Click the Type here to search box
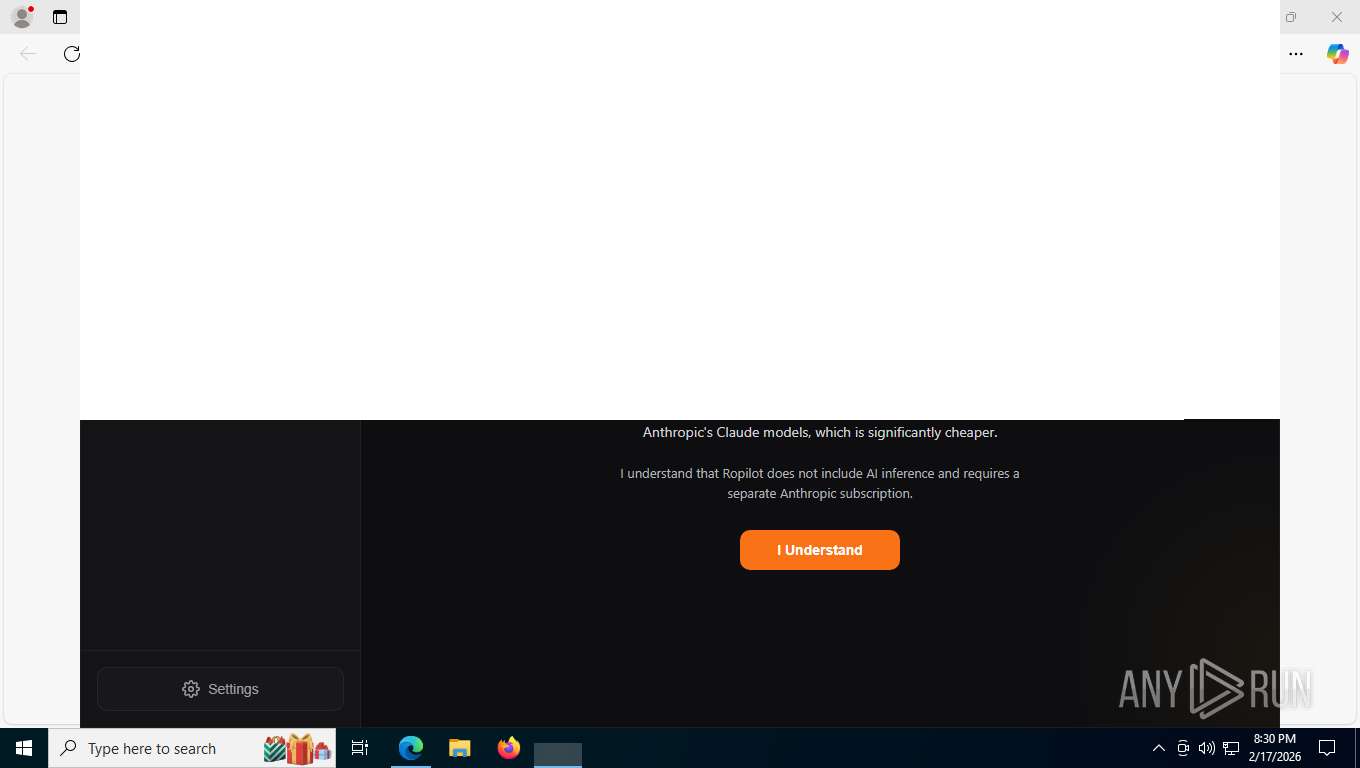Viewport: 1360px width, 768px height. point(192,748)
